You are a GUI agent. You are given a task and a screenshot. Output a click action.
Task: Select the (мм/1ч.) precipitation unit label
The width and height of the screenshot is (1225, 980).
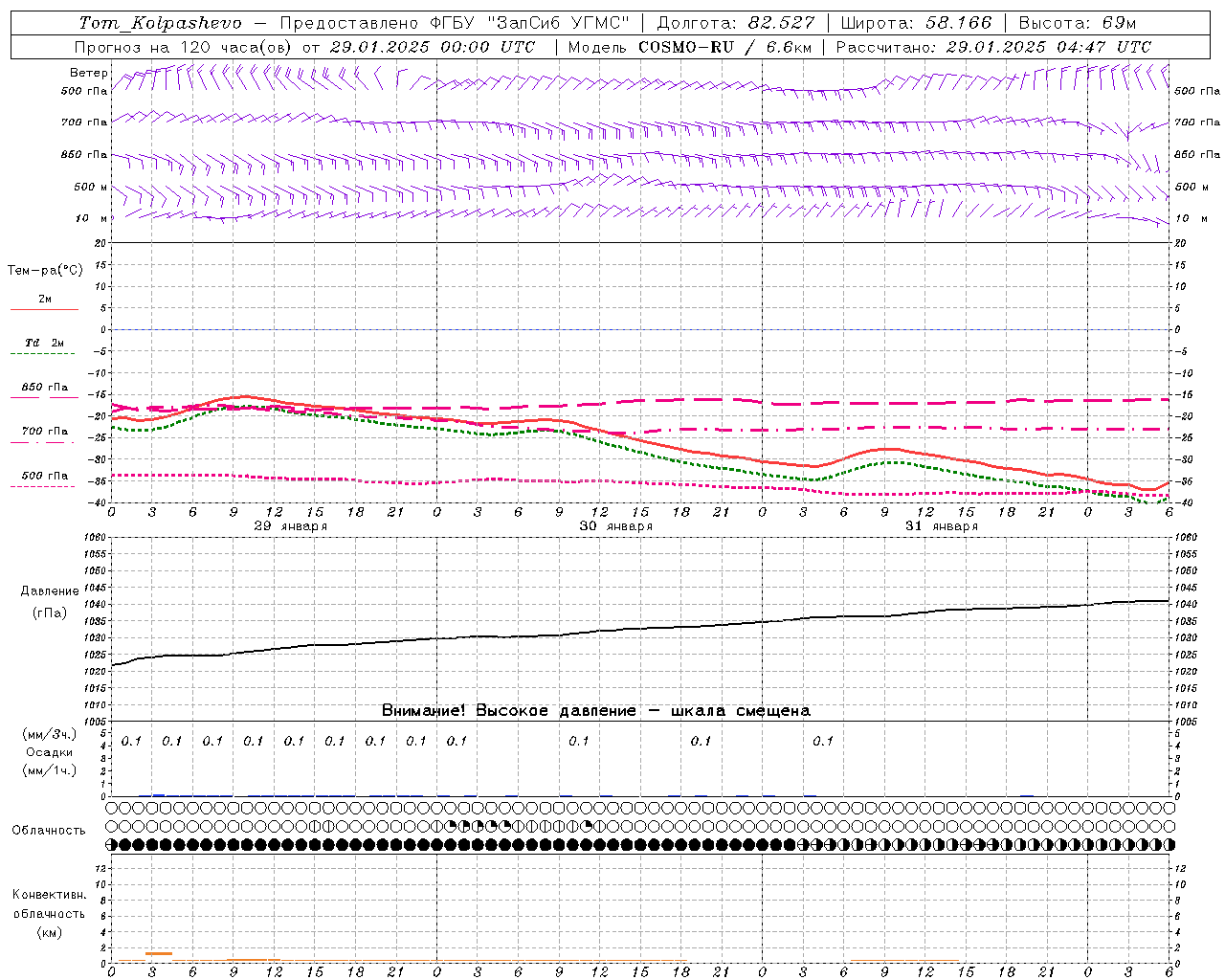(x=50, y=770)
